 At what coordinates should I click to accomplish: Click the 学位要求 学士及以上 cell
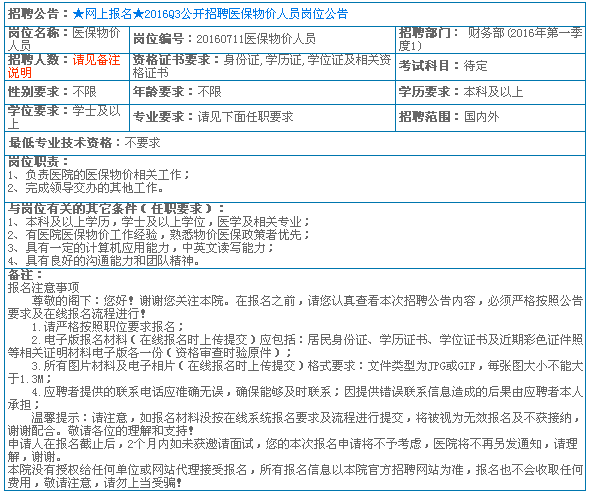[67, 118]
